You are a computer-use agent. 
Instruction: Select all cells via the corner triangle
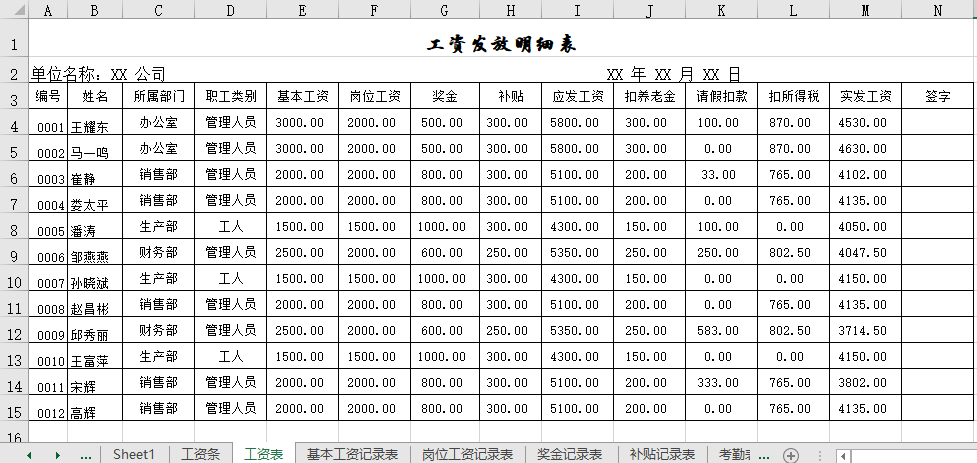click(14, 10)
